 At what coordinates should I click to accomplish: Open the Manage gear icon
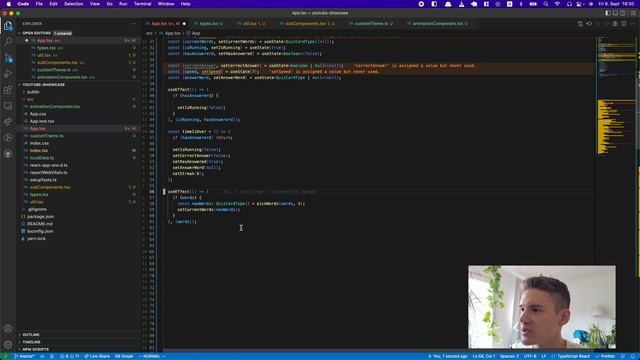tap(8, 344)
